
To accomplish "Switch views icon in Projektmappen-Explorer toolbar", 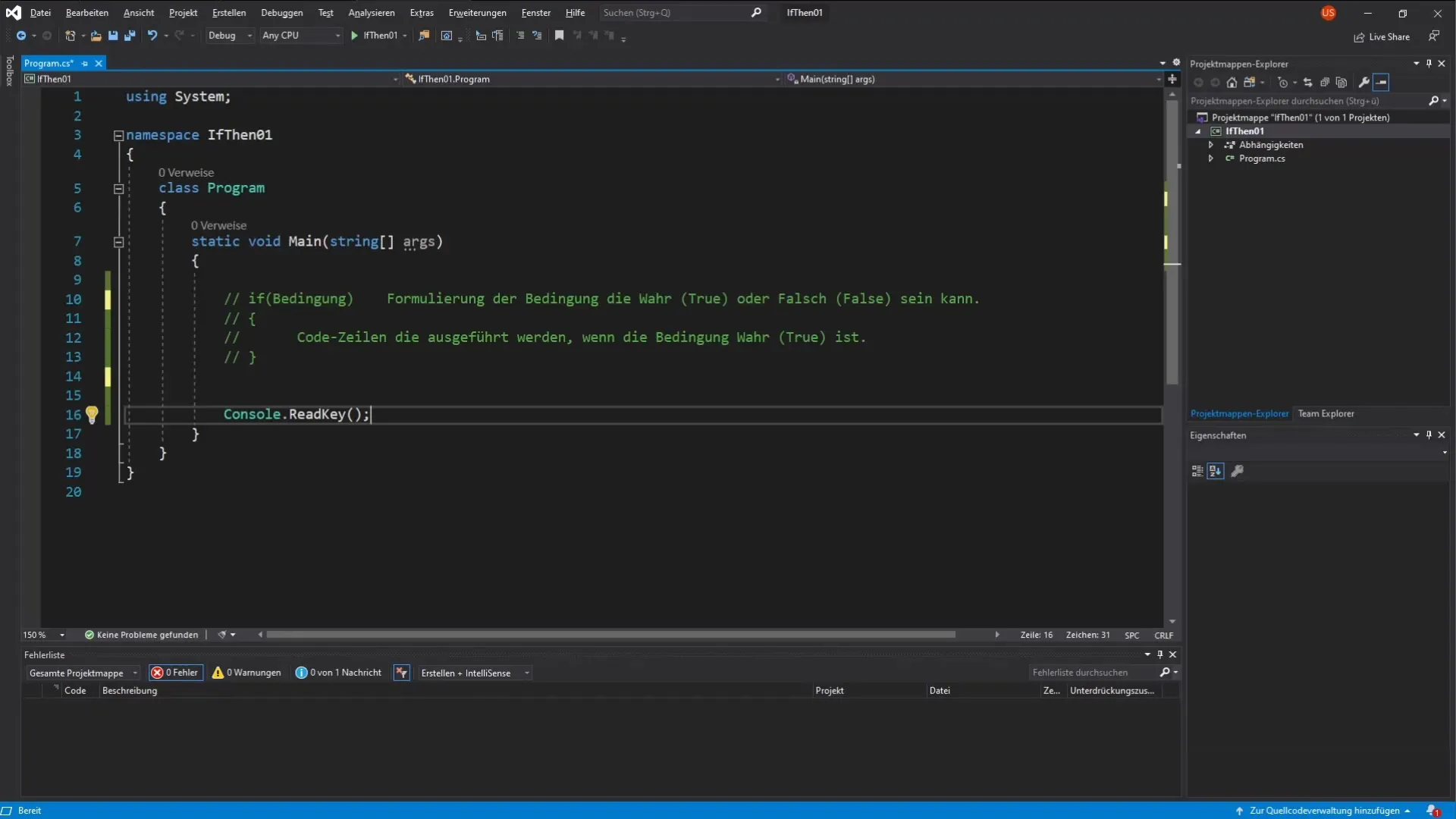I will 1250,83.
